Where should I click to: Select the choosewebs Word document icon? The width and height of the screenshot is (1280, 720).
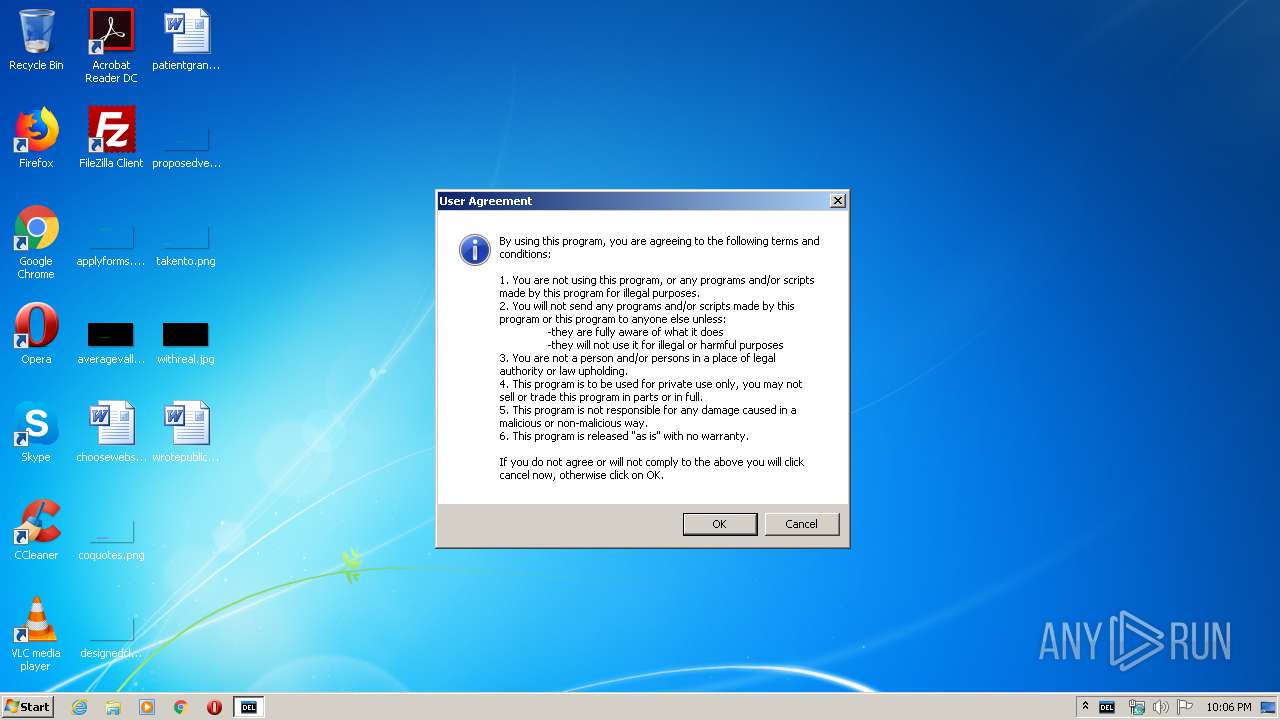[111, 432]
